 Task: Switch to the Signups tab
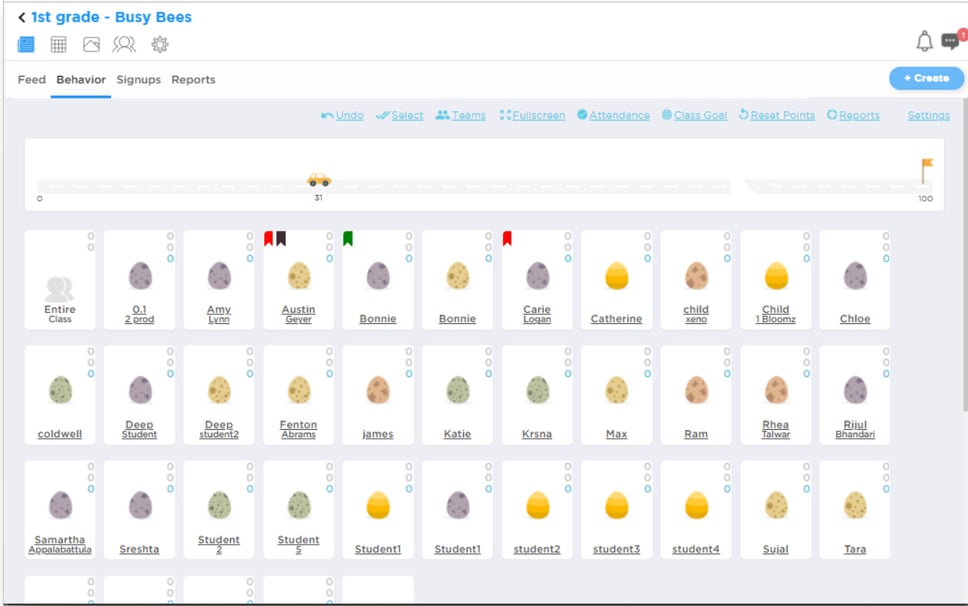138,80
